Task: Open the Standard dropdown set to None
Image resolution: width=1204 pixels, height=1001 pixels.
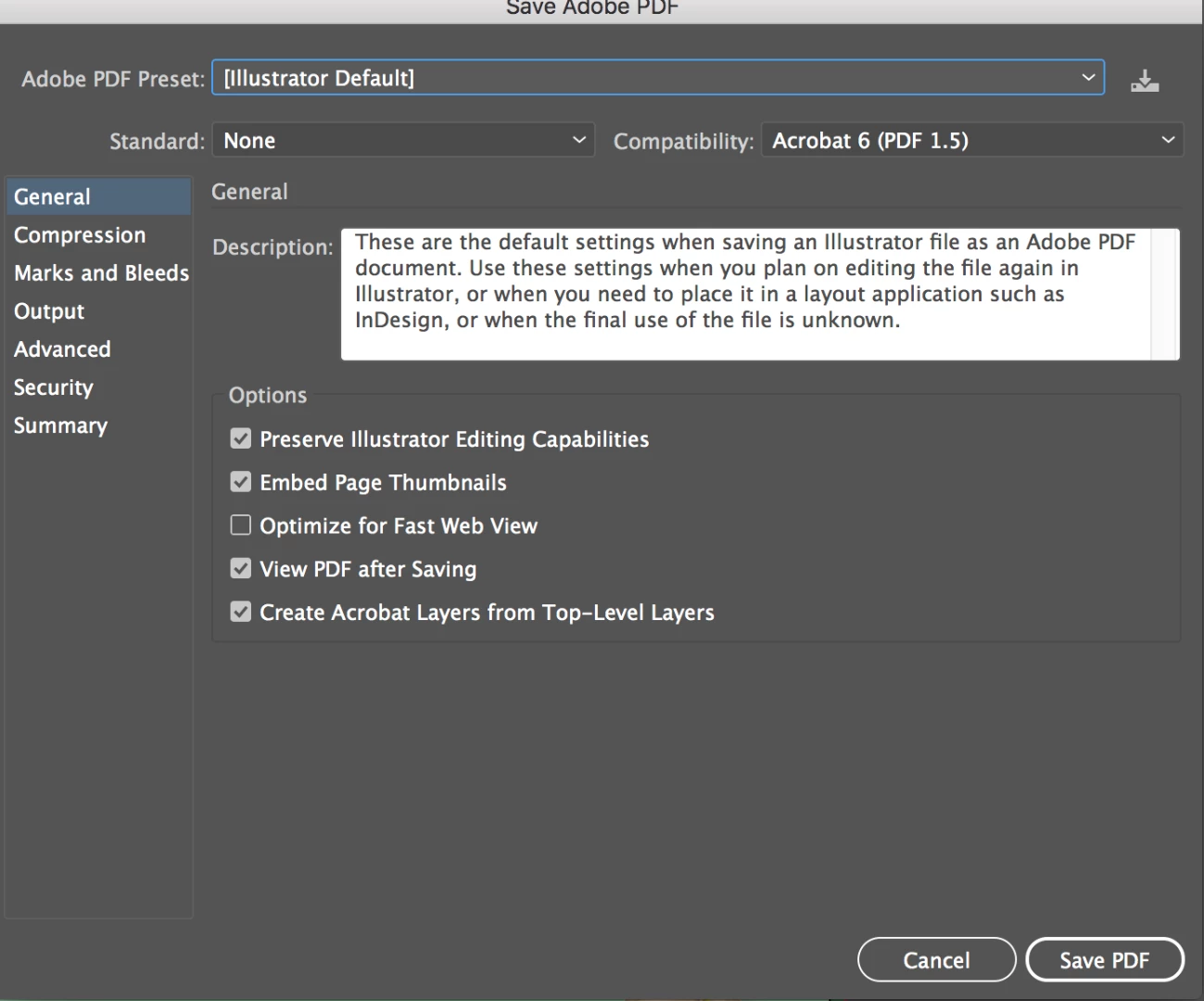Action: tap(403, 141)
